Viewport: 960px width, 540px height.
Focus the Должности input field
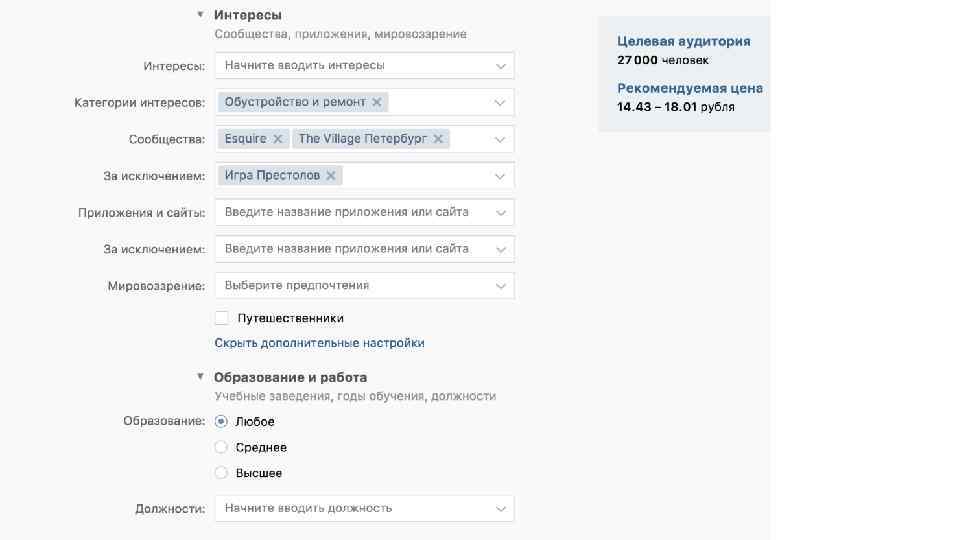click(x=350, y=508)
